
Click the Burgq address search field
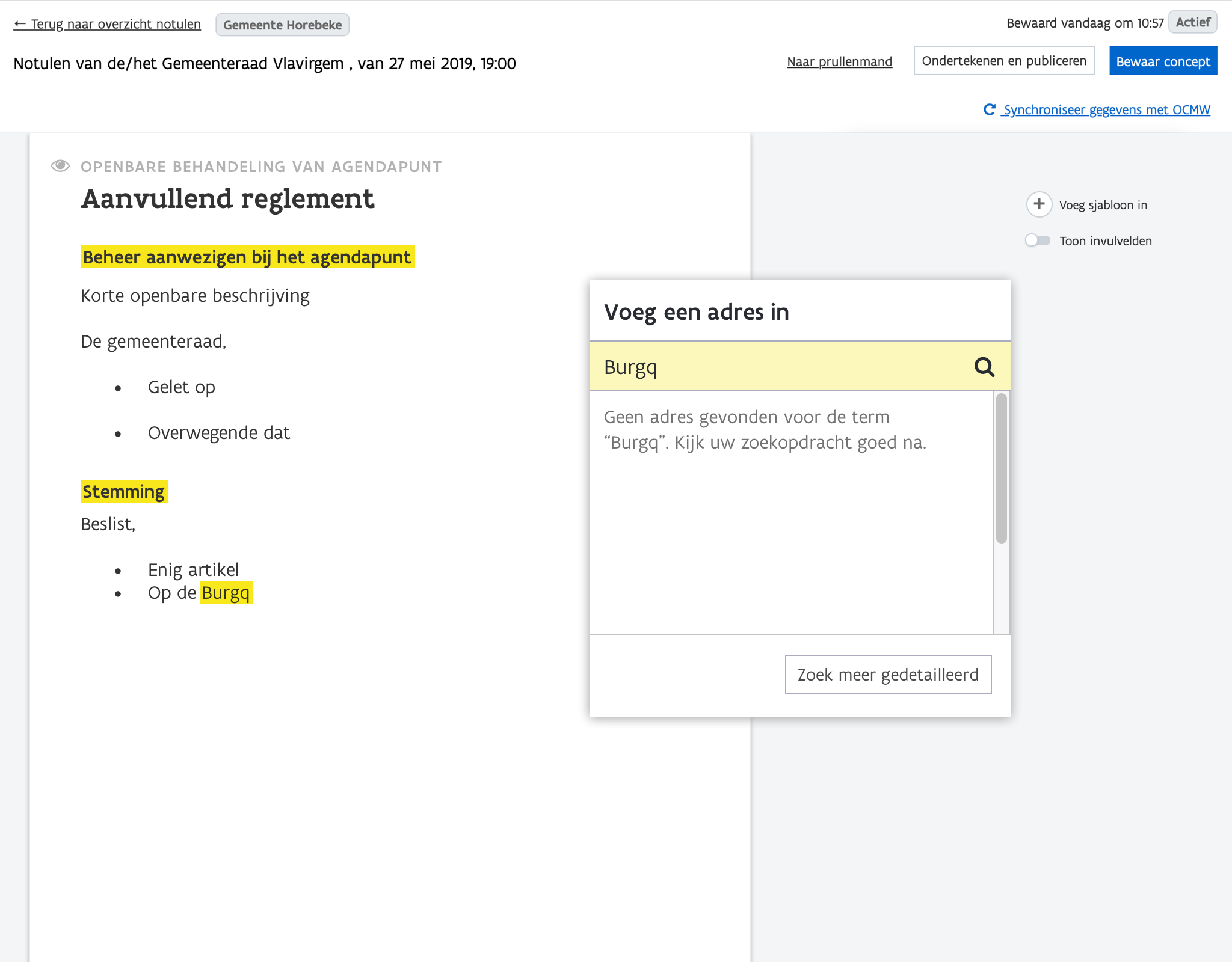pos(782,367)
